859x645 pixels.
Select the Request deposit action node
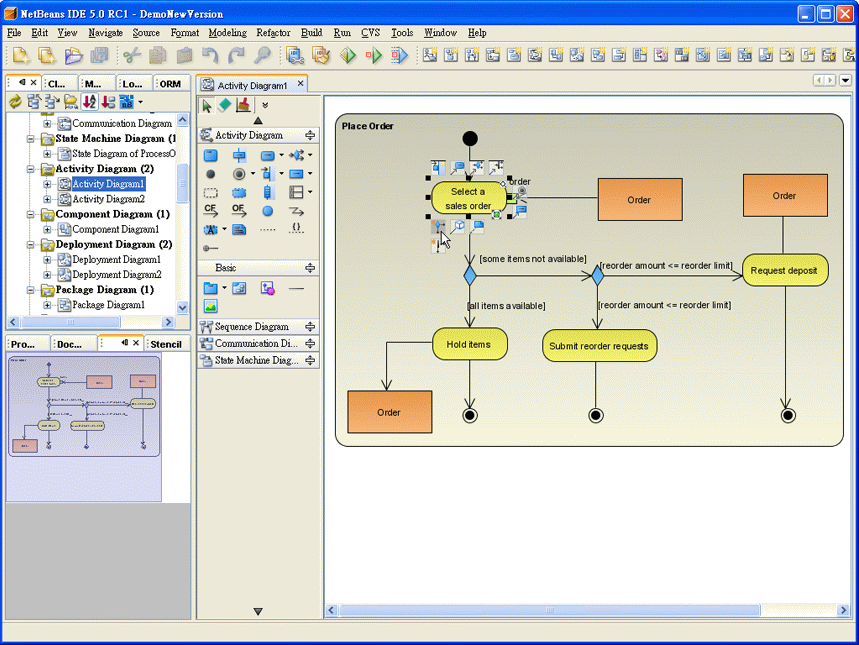pos(785,270)
